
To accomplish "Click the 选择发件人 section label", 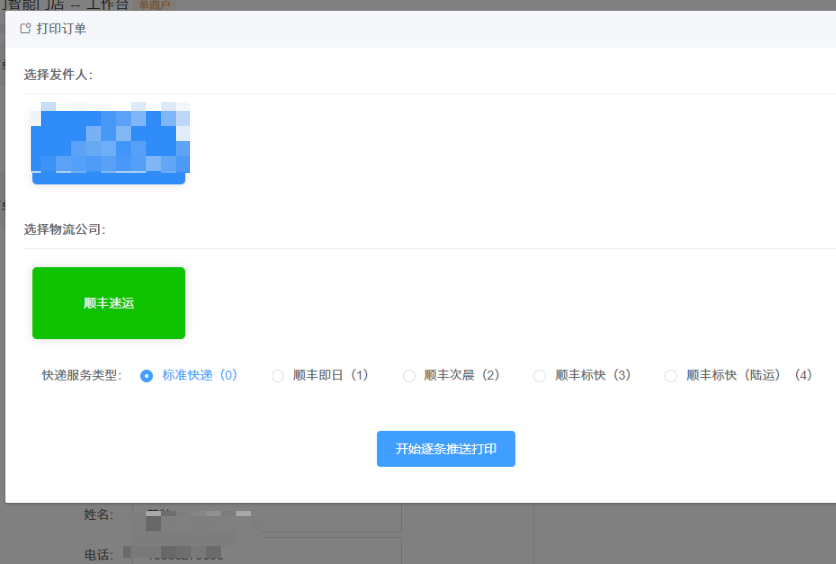I will (x=58, y=75).
